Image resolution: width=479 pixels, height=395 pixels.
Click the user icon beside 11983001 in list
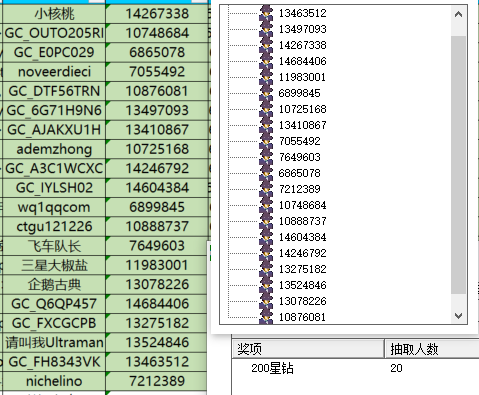[266, 77]
